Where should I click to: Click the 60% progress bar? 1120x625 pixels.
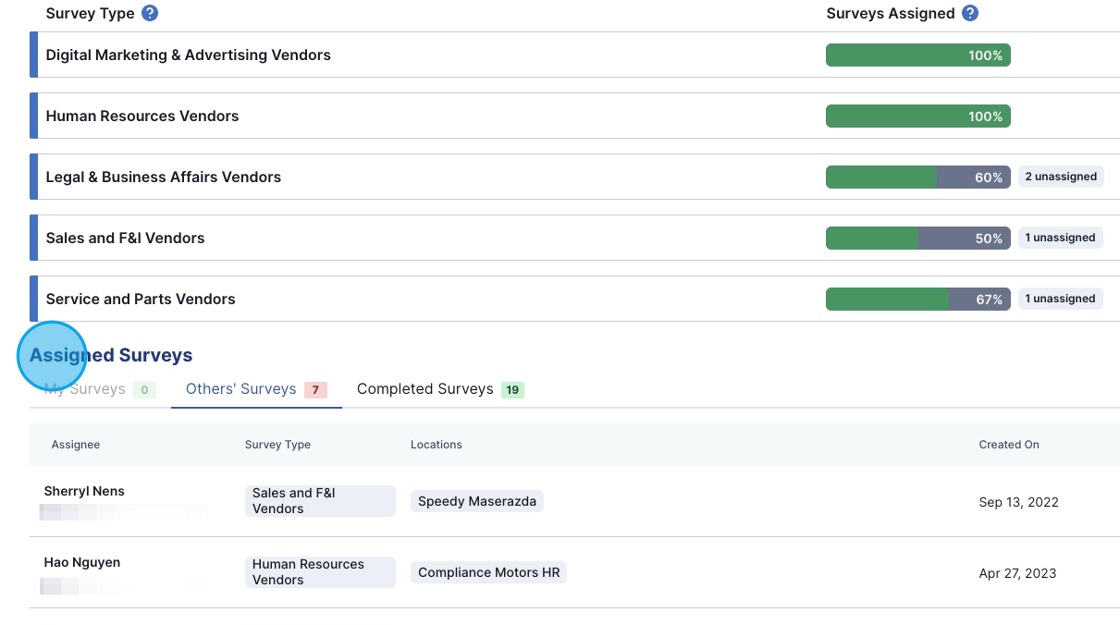pos(917,177)
